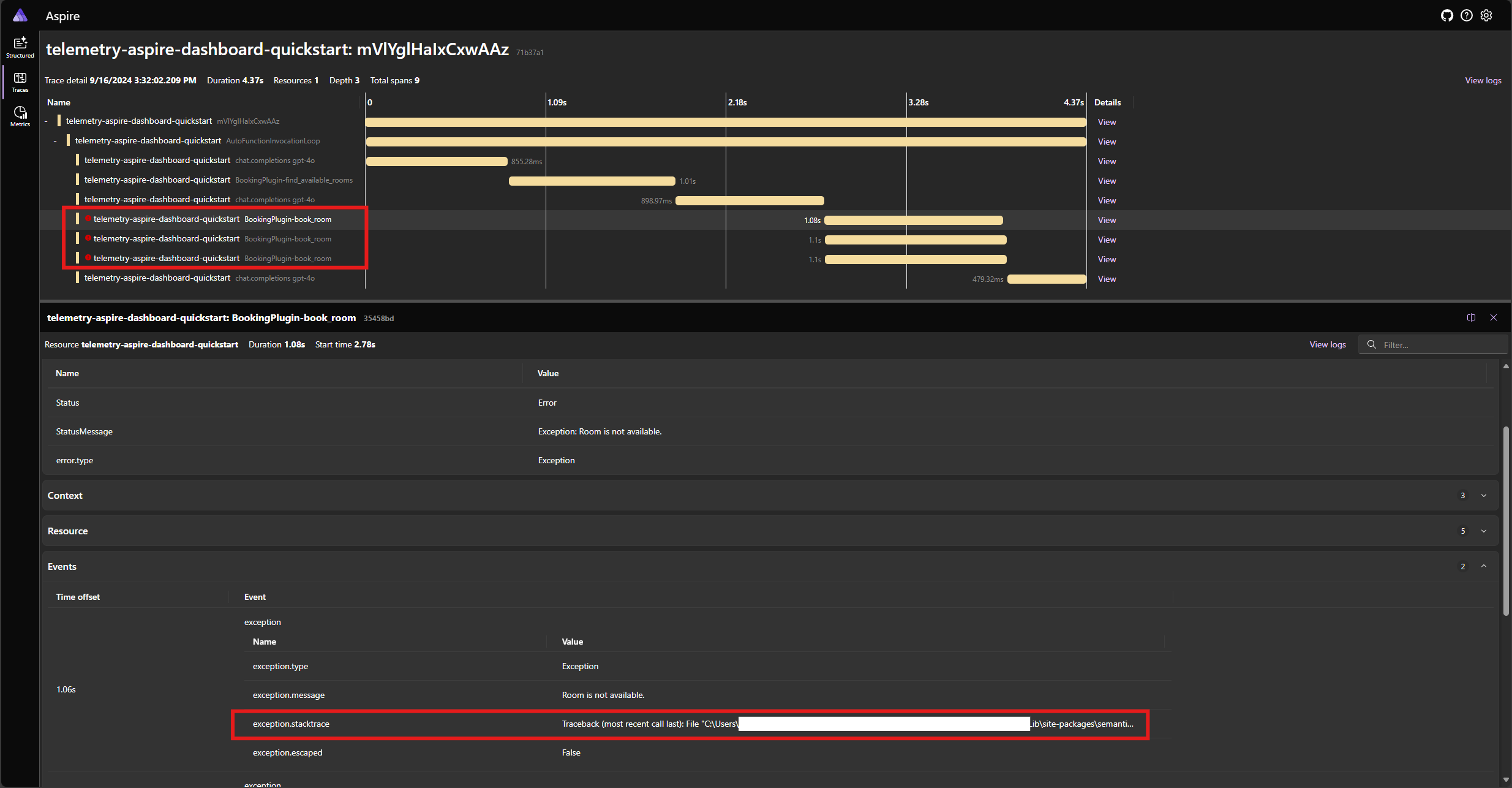The height and width of the screenshot is (788, 1512).
Task: Open the GitHub repository icon
Action: click(x=1447, y=15)
